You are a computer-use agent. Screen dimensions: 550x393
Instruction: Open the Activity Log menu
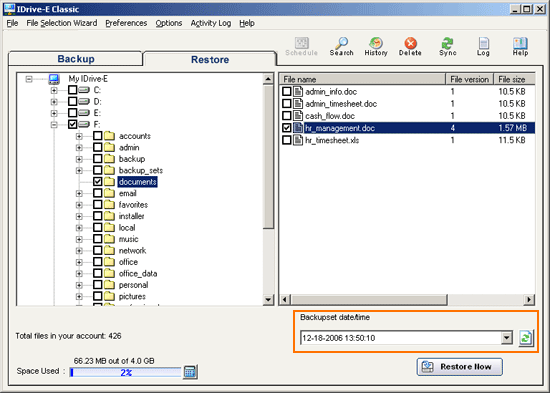(x=211, y=23)
